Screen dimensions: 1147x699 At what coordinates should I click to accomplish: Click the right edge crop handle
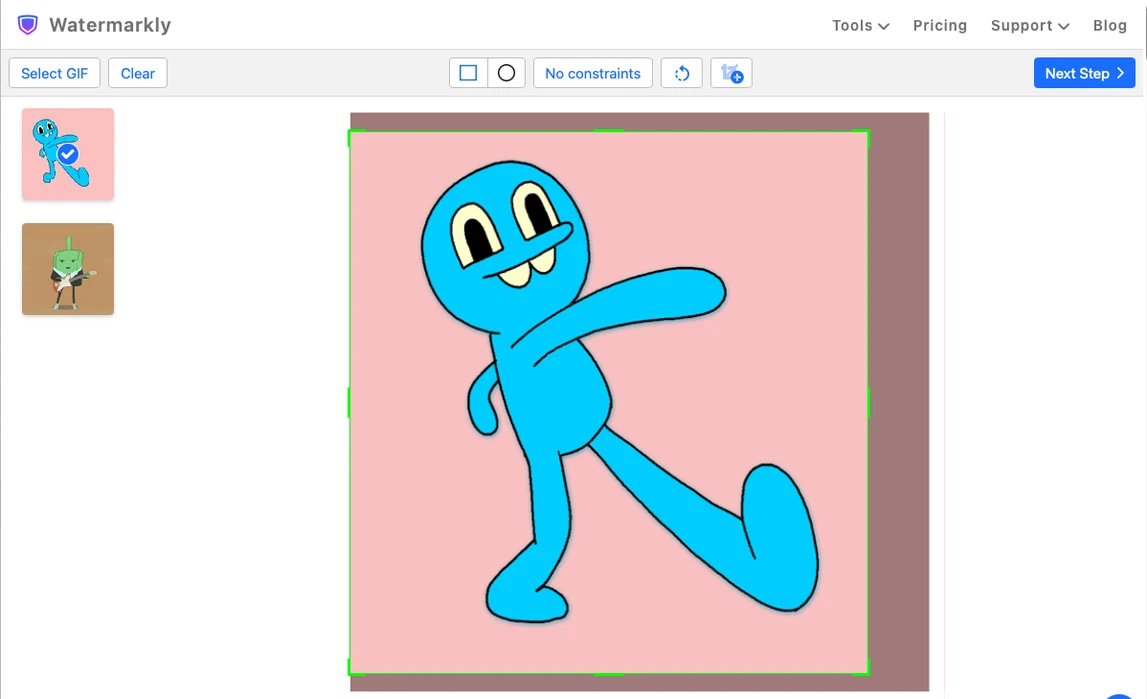point(868,402)
